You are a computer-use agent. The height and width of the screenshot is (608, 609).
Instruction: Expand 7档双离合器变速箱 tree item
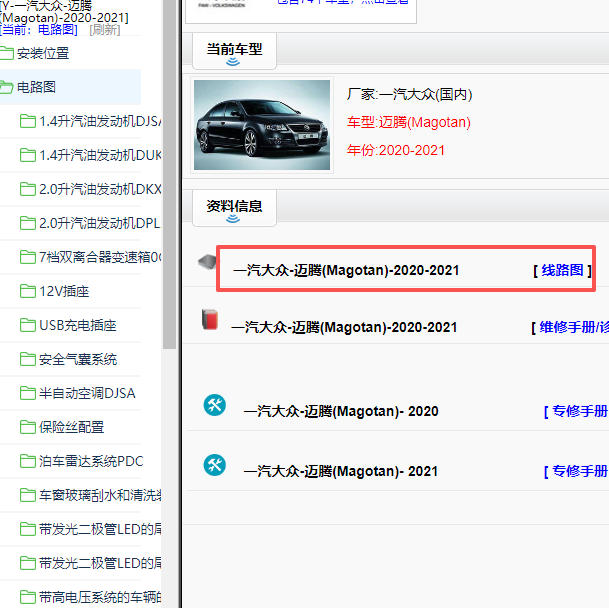[100, 257]
